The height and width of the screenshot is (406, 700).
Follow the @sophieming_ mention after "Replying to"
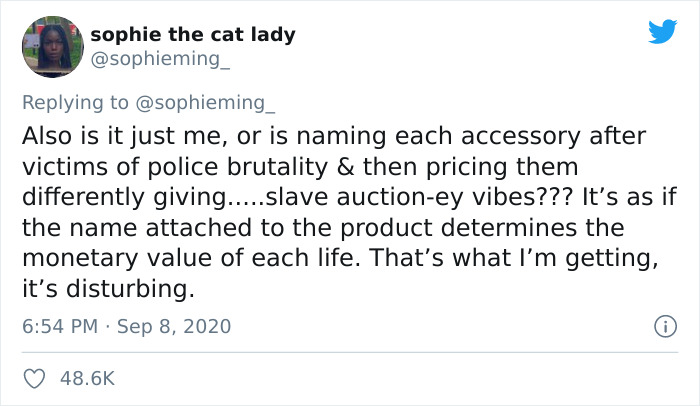click(x=214, y=103)
